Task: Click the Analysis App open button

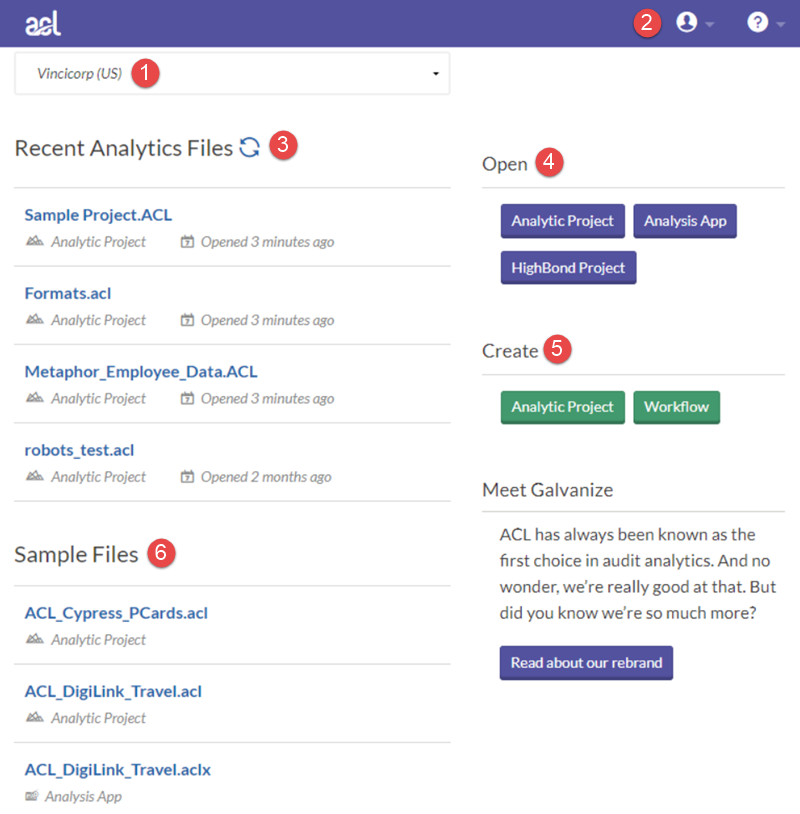Action: pyautogui.click(x=685, y=221)
